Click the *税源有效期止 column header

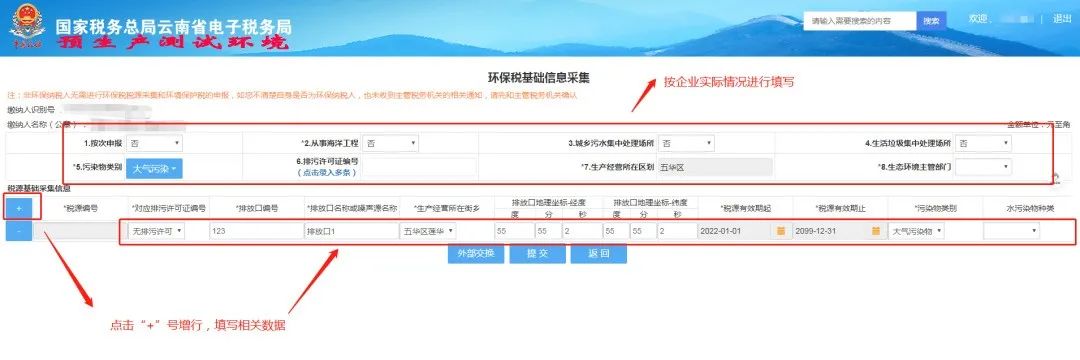tap(840, 208)
